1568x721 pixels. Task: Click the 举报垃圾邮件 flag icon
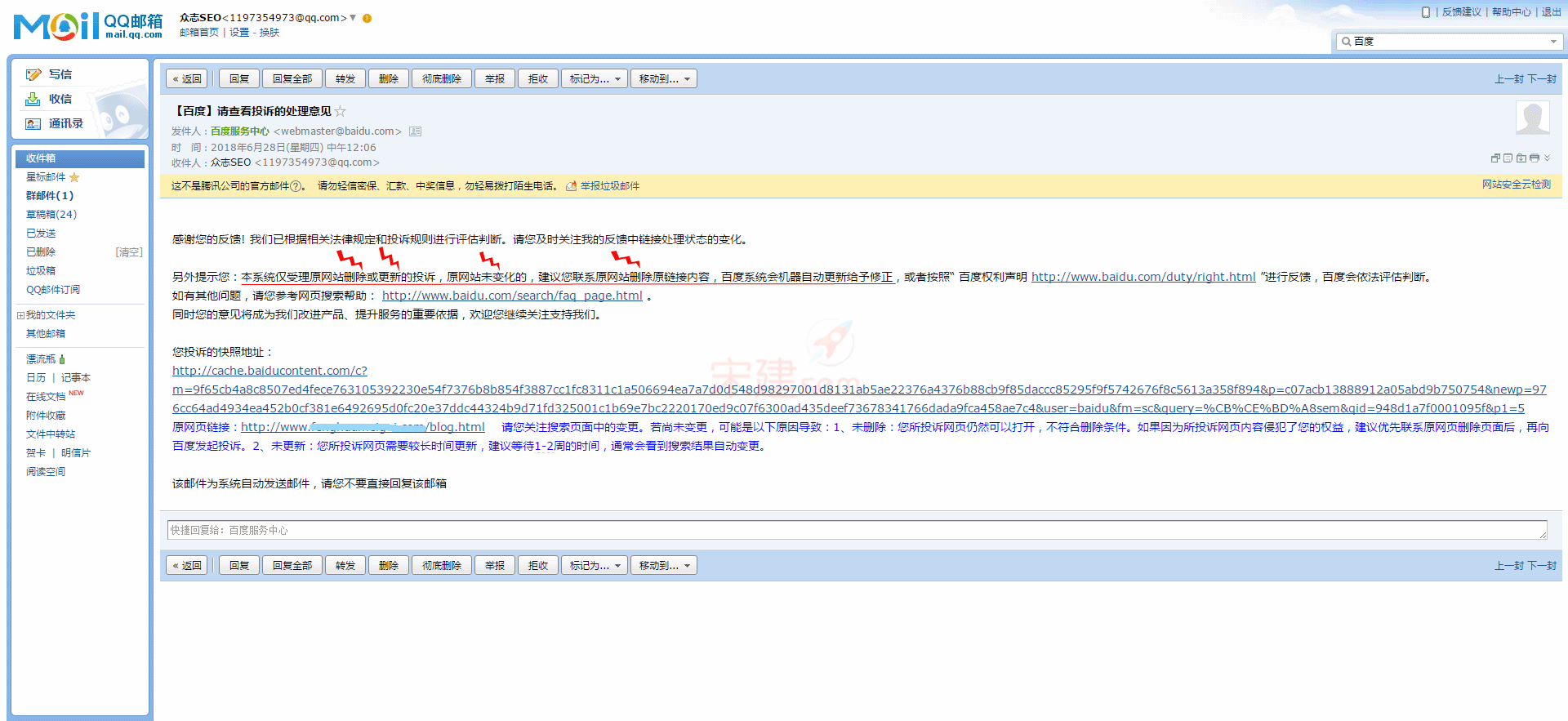point(572,186)
